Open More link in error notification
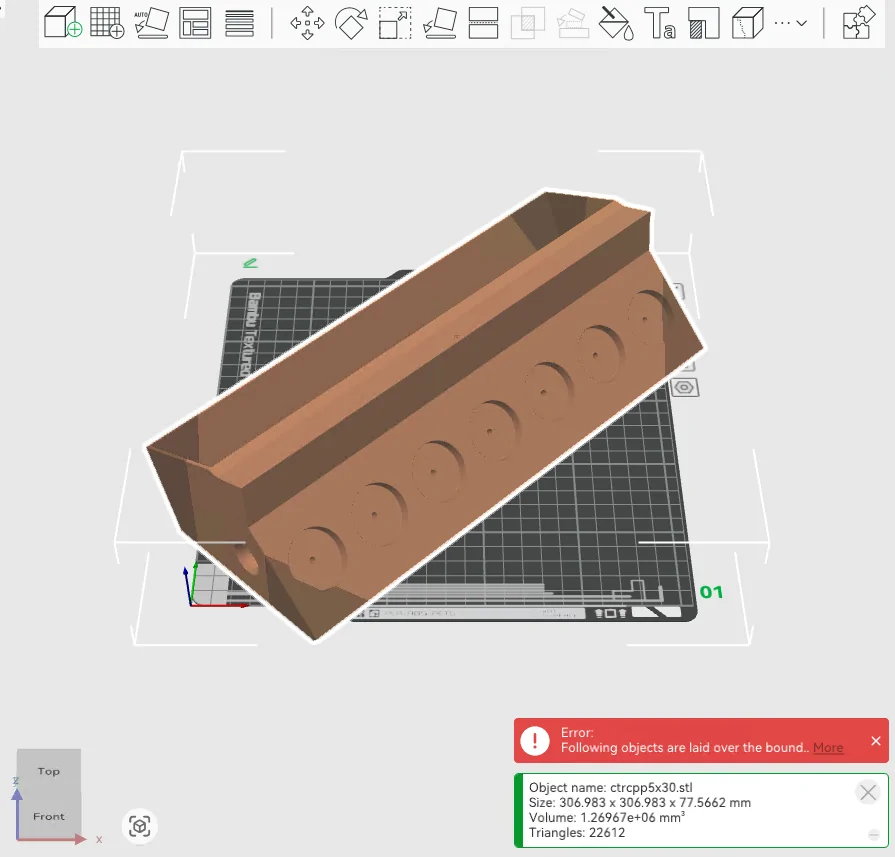 point(828,747)
